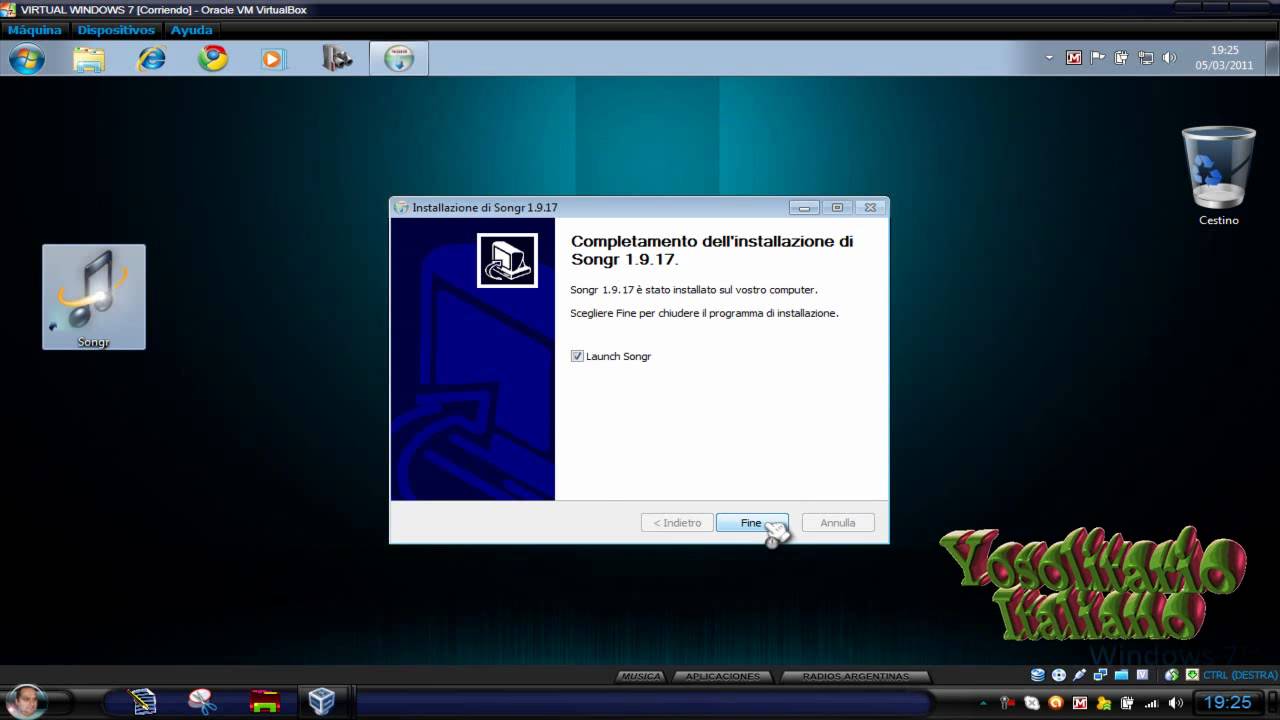The height and width of the screenshot is (720, 1280).
Task: Open the Máquina menu in VirtualBox
Action: click(x=35, y=30)
